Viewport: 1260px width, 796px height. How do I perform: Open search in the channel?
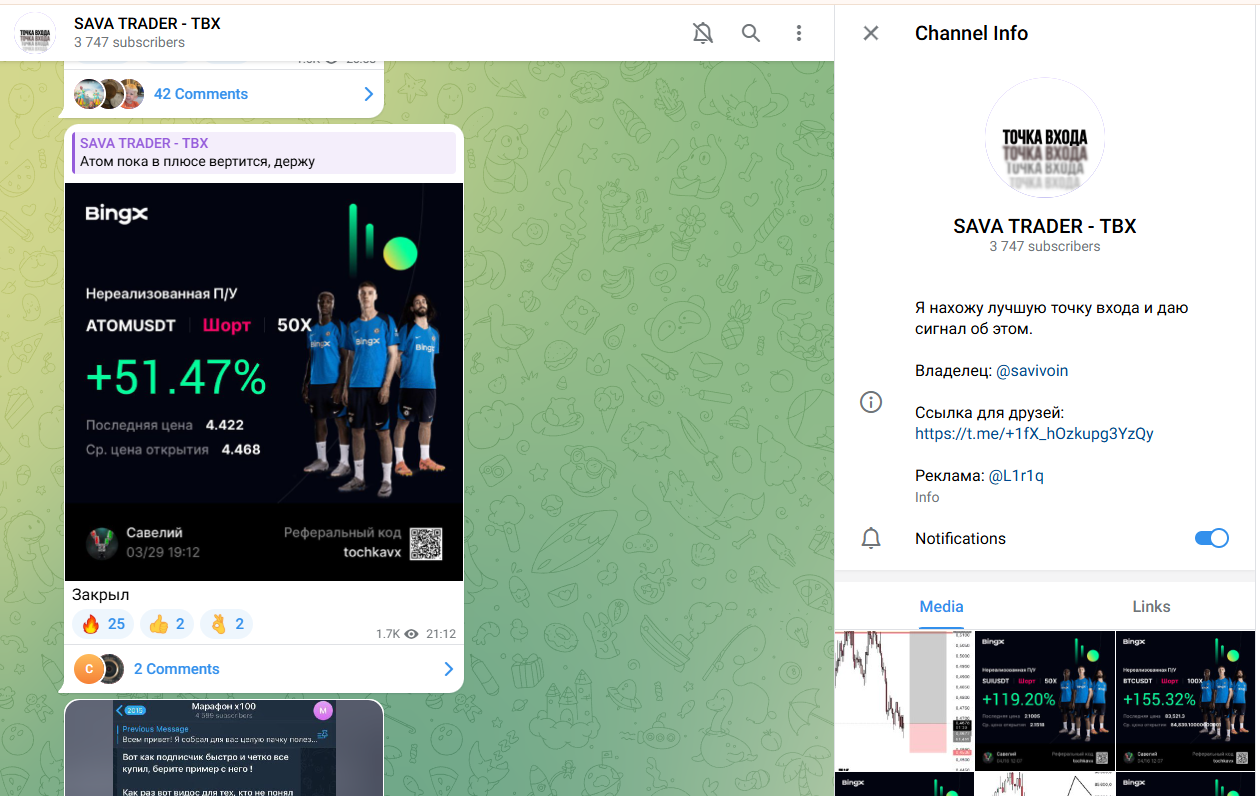[x=751, y=33]
